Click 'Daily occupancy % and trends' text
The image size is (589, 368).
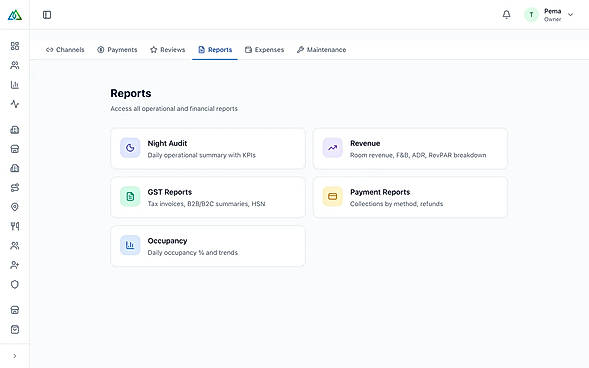tap(193, 253)
